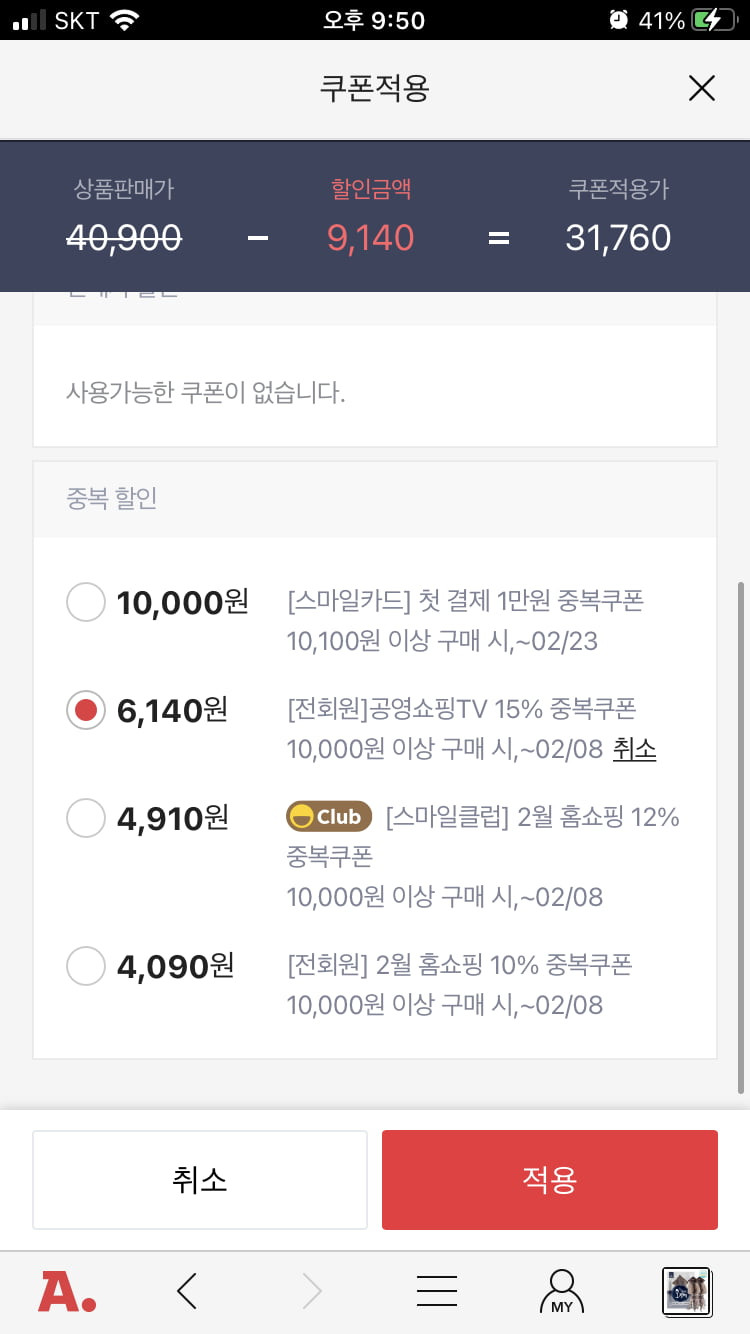Tap the Wi-Fi signal icon in status bar
Image resolution: width=750 pixels, height=1334 pixels.
point(124,20)
